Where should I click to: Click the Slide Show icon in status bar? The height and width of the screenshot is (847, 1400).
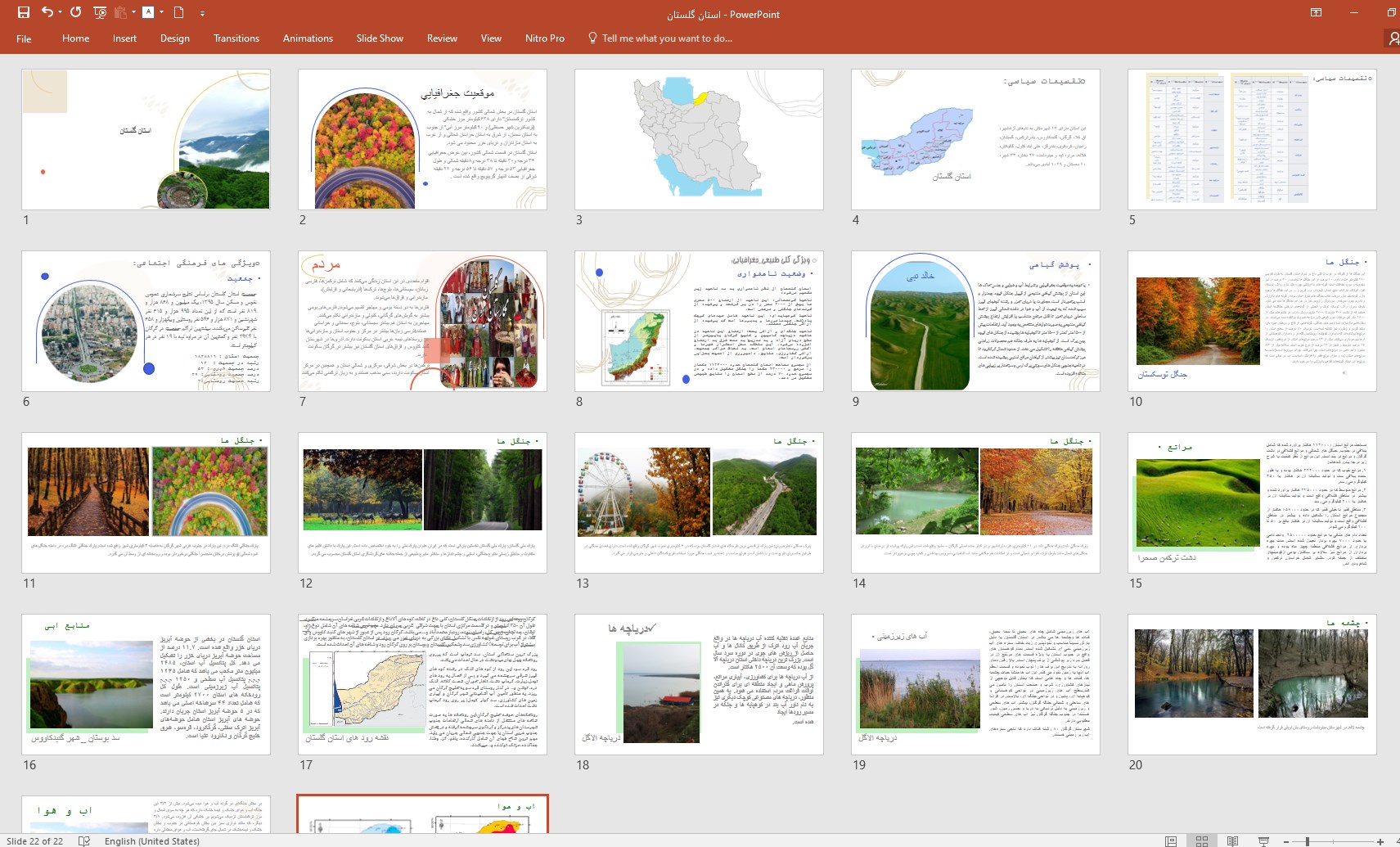(x=1263, y=840)
